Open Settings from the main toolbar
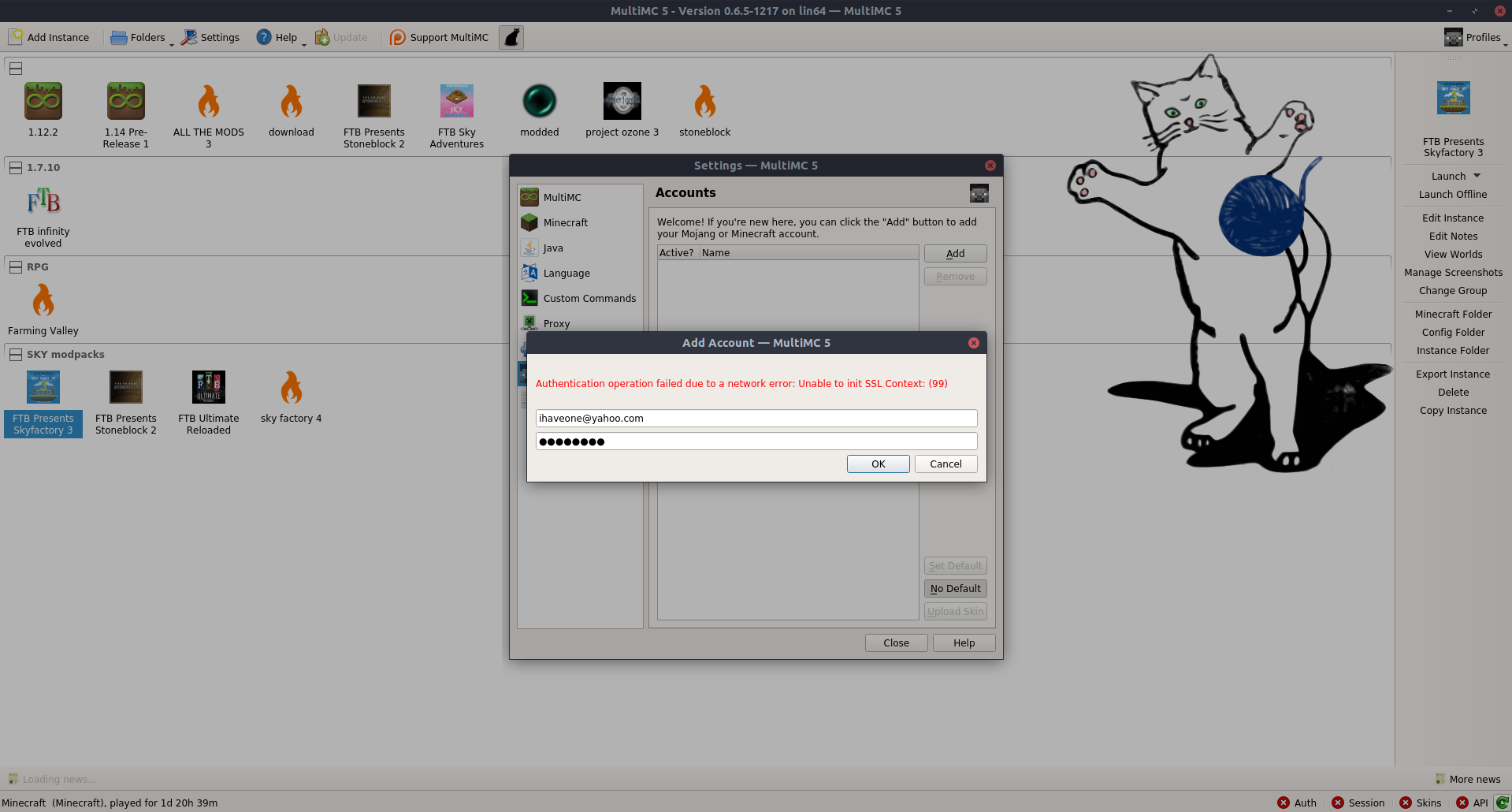The image size is (1512, 812). 210,37
